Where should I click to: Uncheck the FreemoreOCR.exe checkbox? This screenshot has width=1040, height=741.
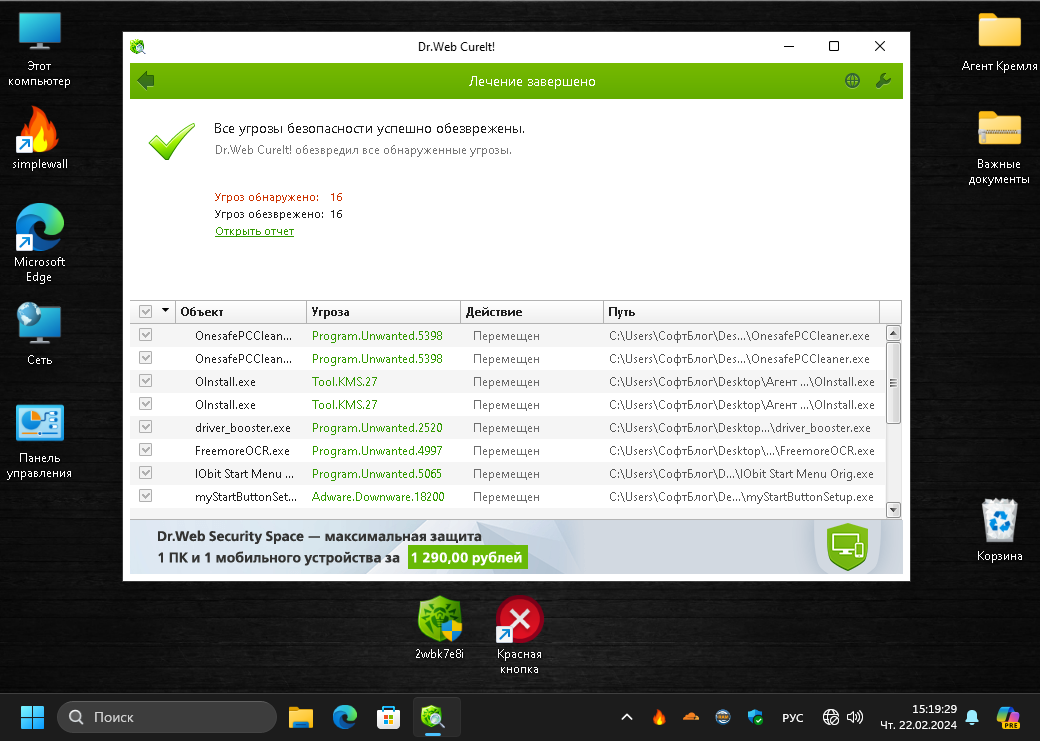(145, 450)
